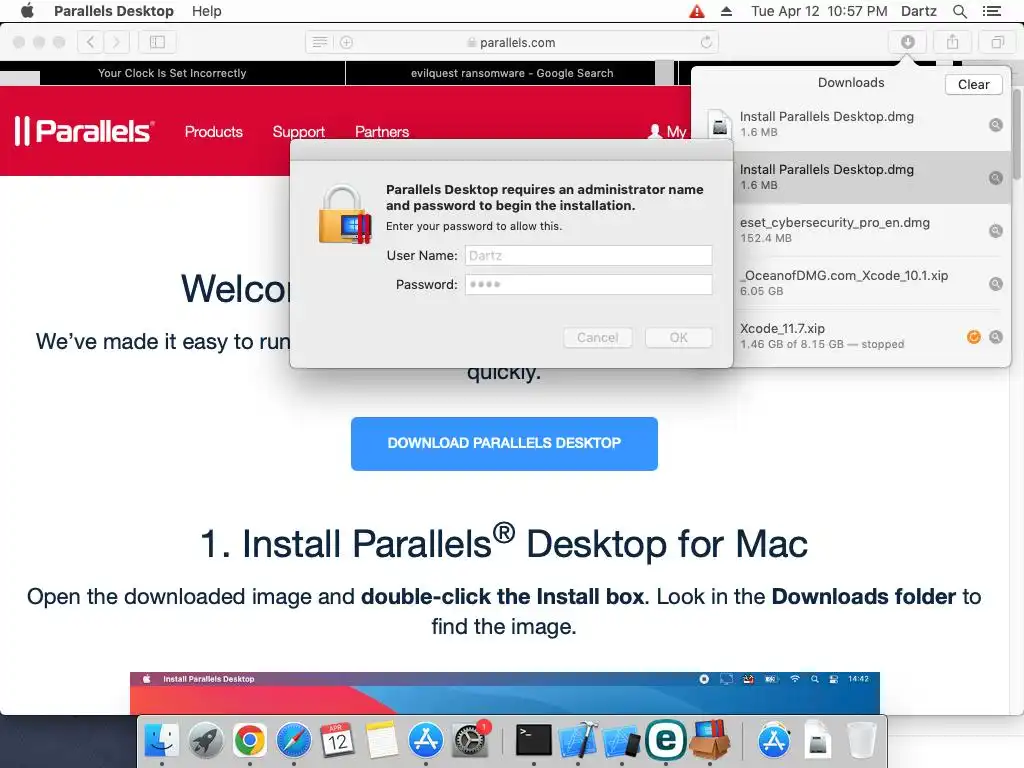Screen dimensions: 1024x768
Task: Click Cancel in the administrator dialog
Action: click(598, 338)
